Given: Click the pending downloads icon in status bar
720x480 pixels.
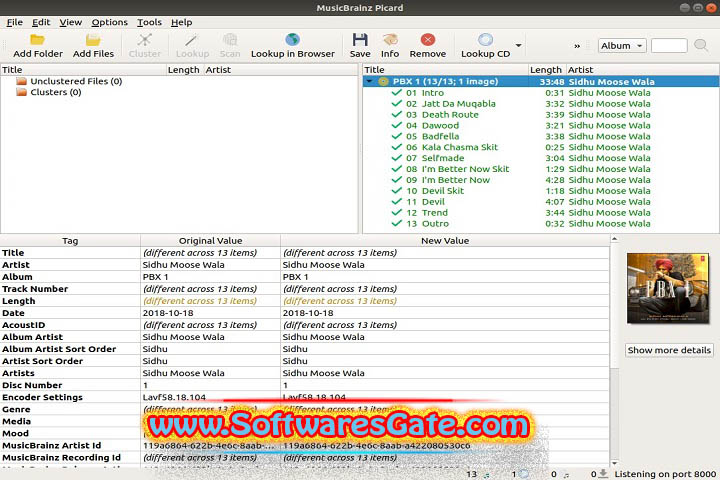Looking at the screenshot, I should tap(603, 474).
